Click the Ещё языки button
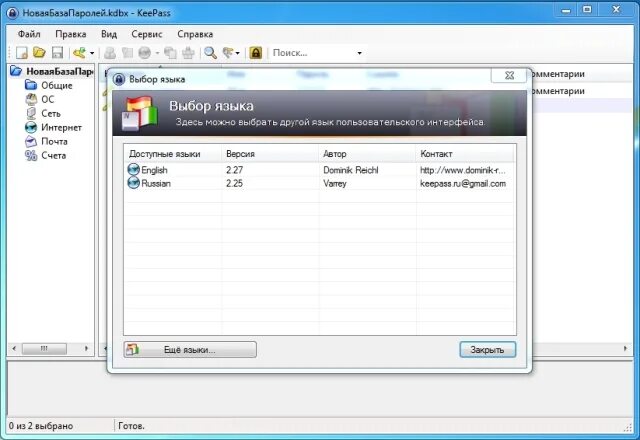This screenshot has height=440, width=640. pos(190,350)
